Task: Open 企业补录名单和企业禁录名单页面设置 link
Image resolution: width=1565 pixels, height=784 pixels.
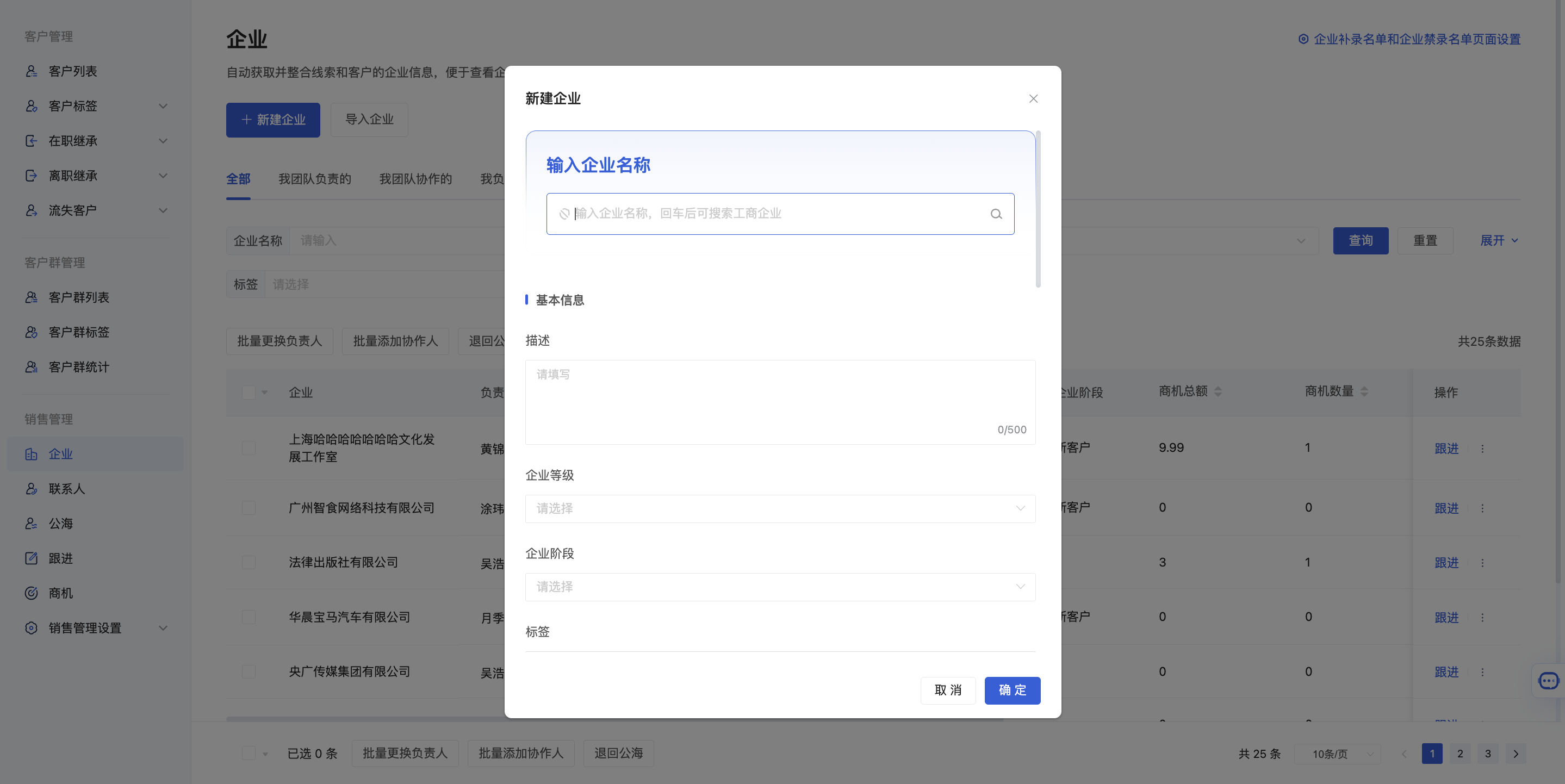Action: click(1409, 39)
